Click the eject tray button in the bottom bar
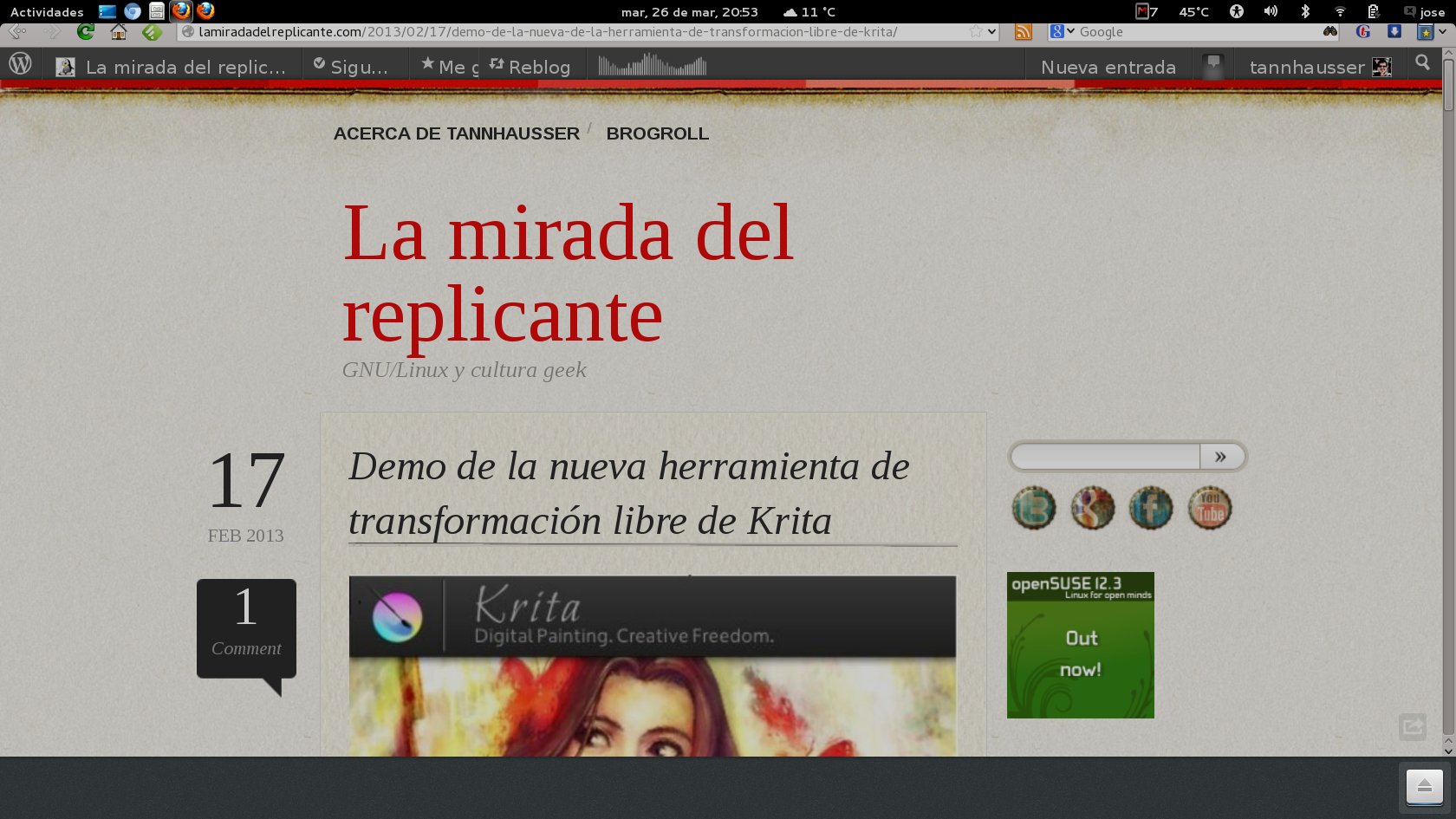 tap(1425, 787)
